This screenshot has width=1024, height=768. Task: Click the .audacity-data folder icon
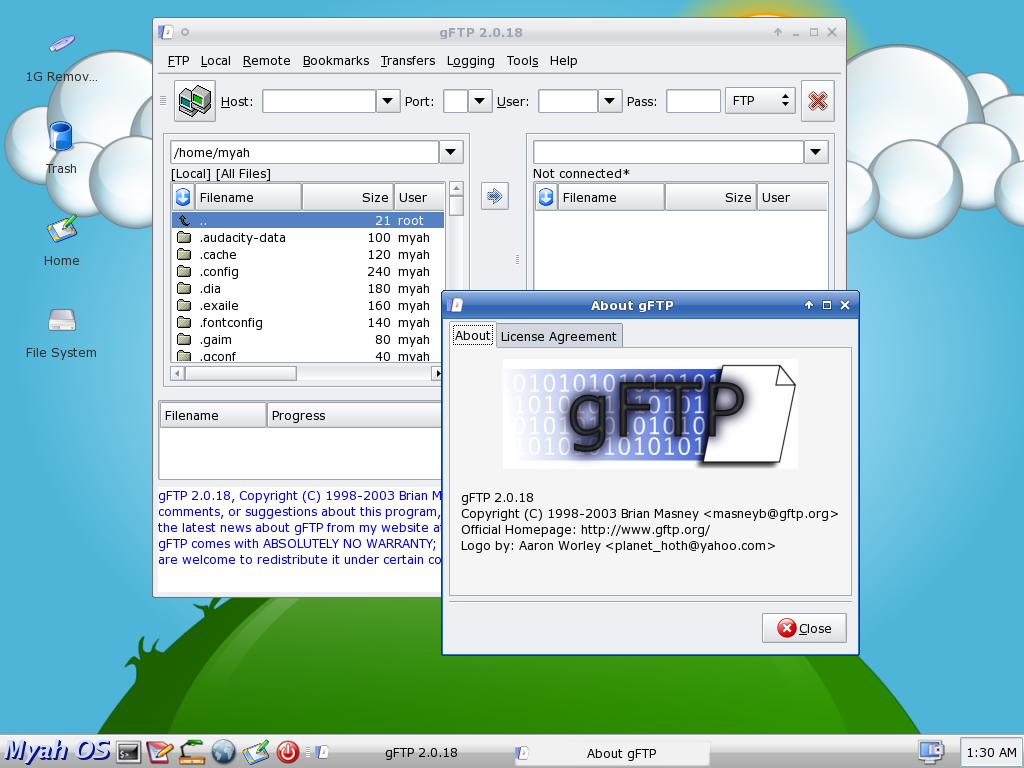pyautogui.click(x=185, y=238)
